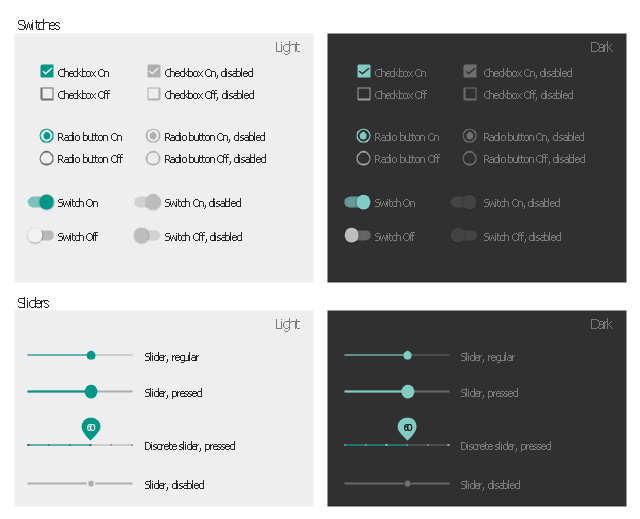This screenshot has height=519, width=640.
Task: Disable the dark theme 'Switch On' toggle
Action: [358, 202]
